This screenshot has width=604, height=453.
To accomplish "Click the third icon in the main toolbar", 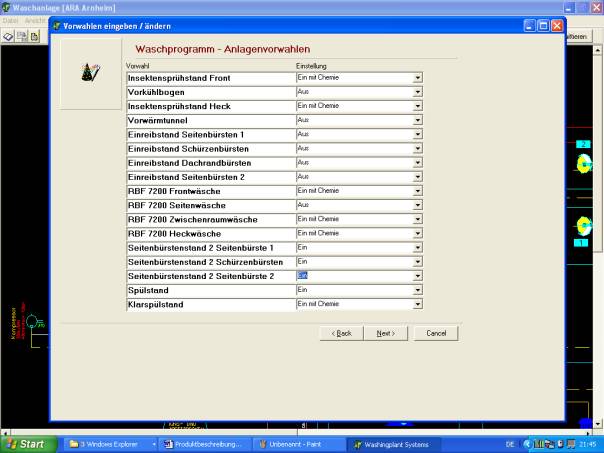I will click(33, 35).
